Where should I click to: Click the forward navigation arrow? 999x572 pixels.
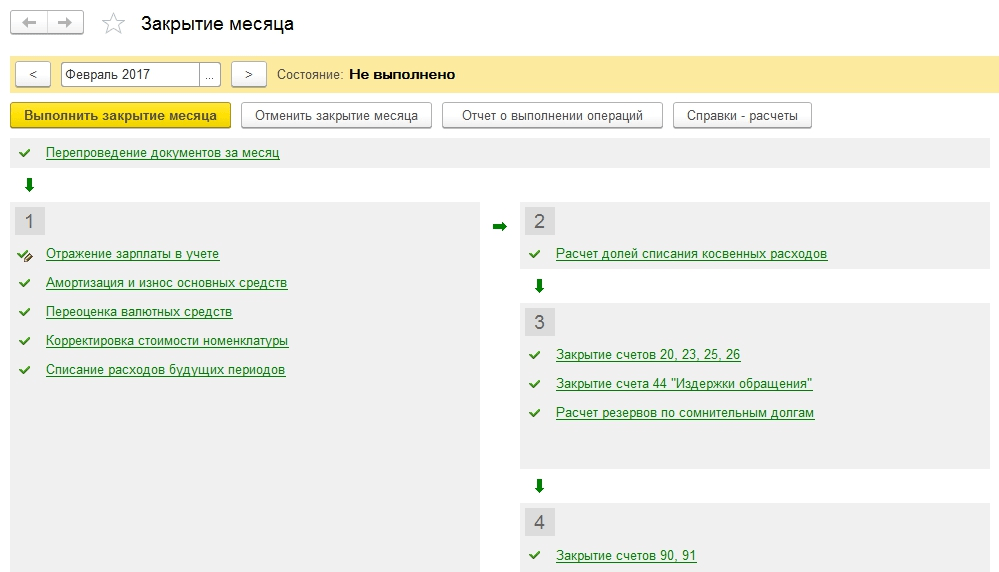[x=65, y=22]
